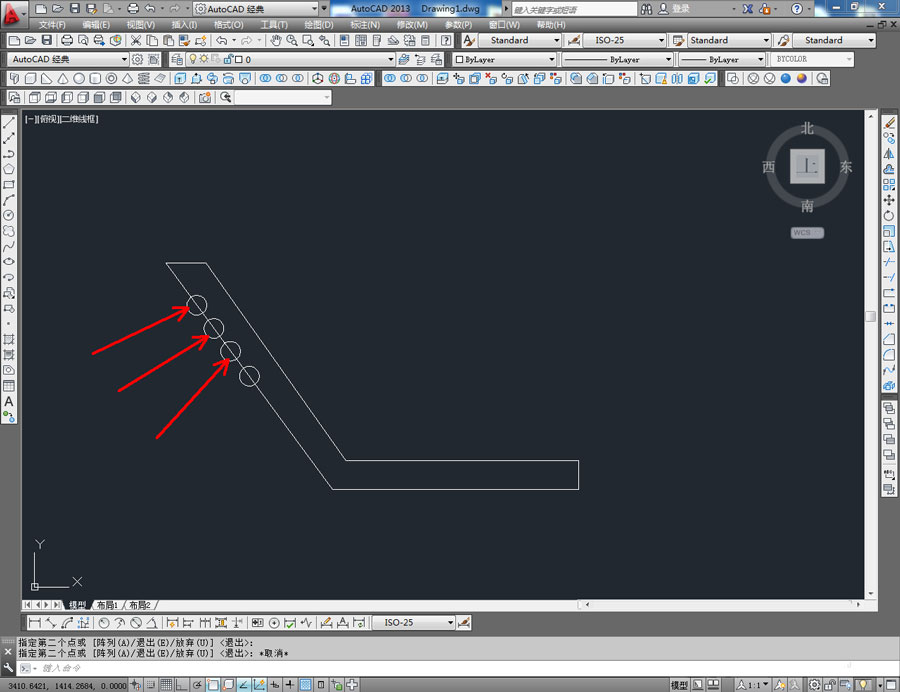Toggle Snap mode in the status bar
Image resolution: width=900 pixels, height=692 pixels.
tap(151, 685)
